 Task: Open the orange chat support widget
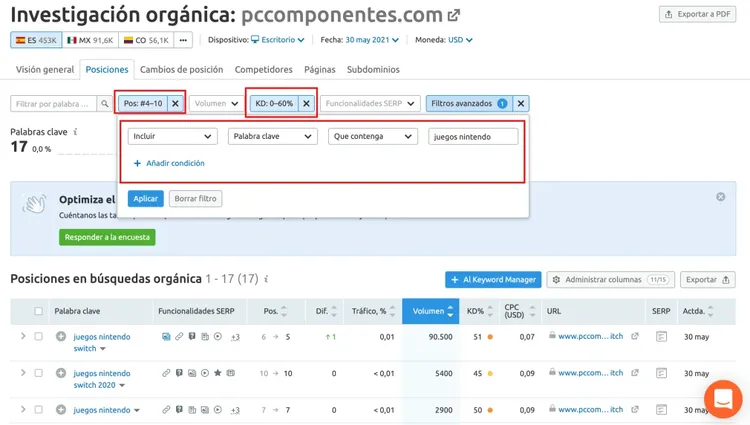click(723, 398)
